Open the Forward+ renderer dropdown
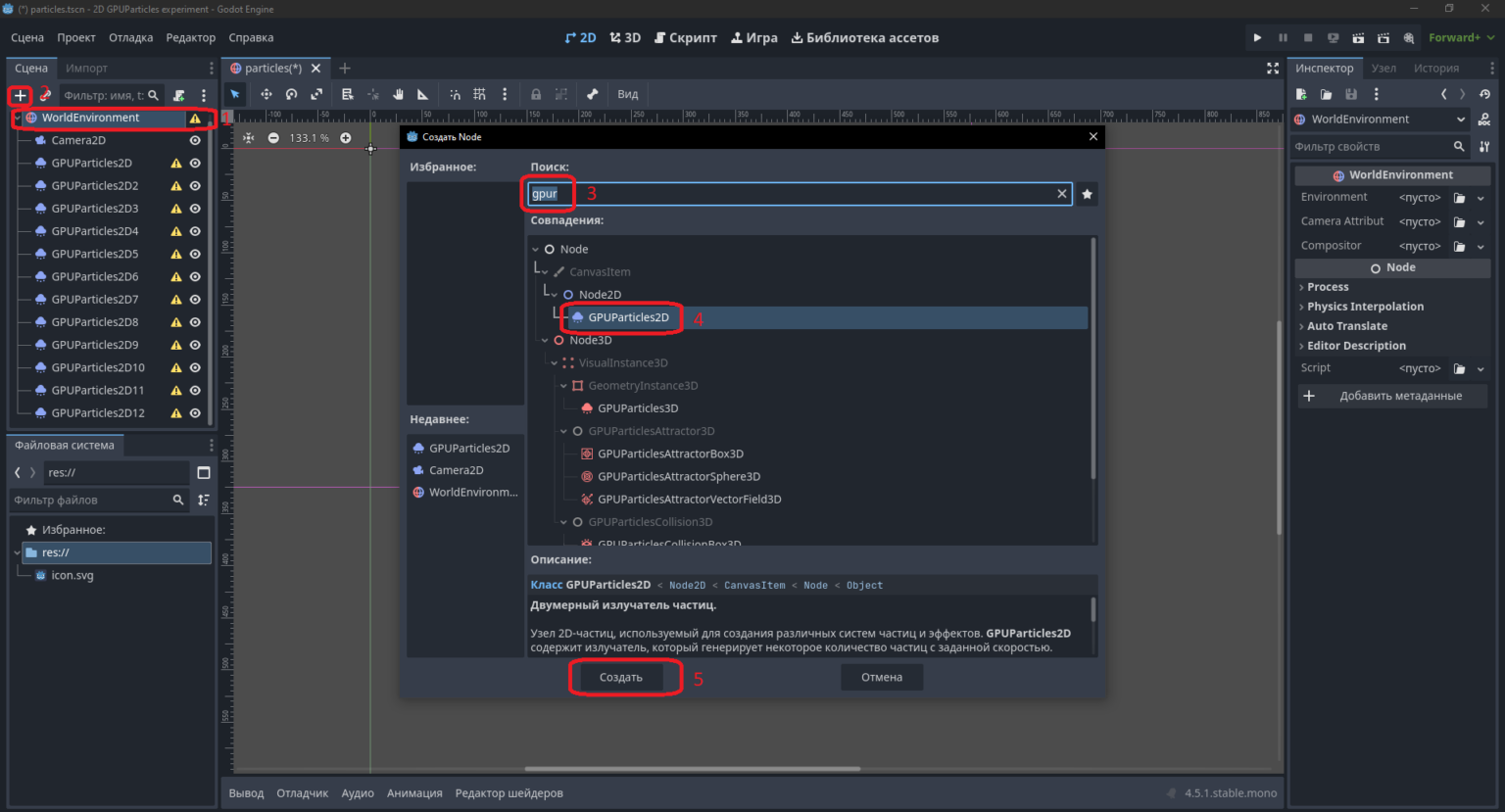This screenshot has width=1505, height=812. coord(1461,38)
